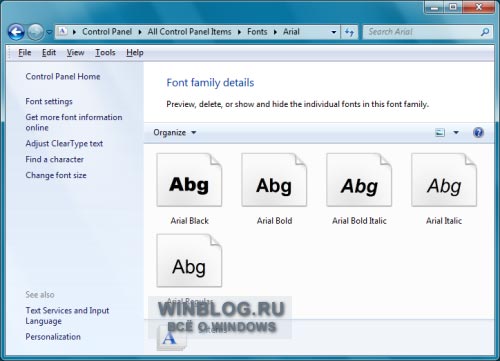Open the address bar history dropdown

[333, 32]
